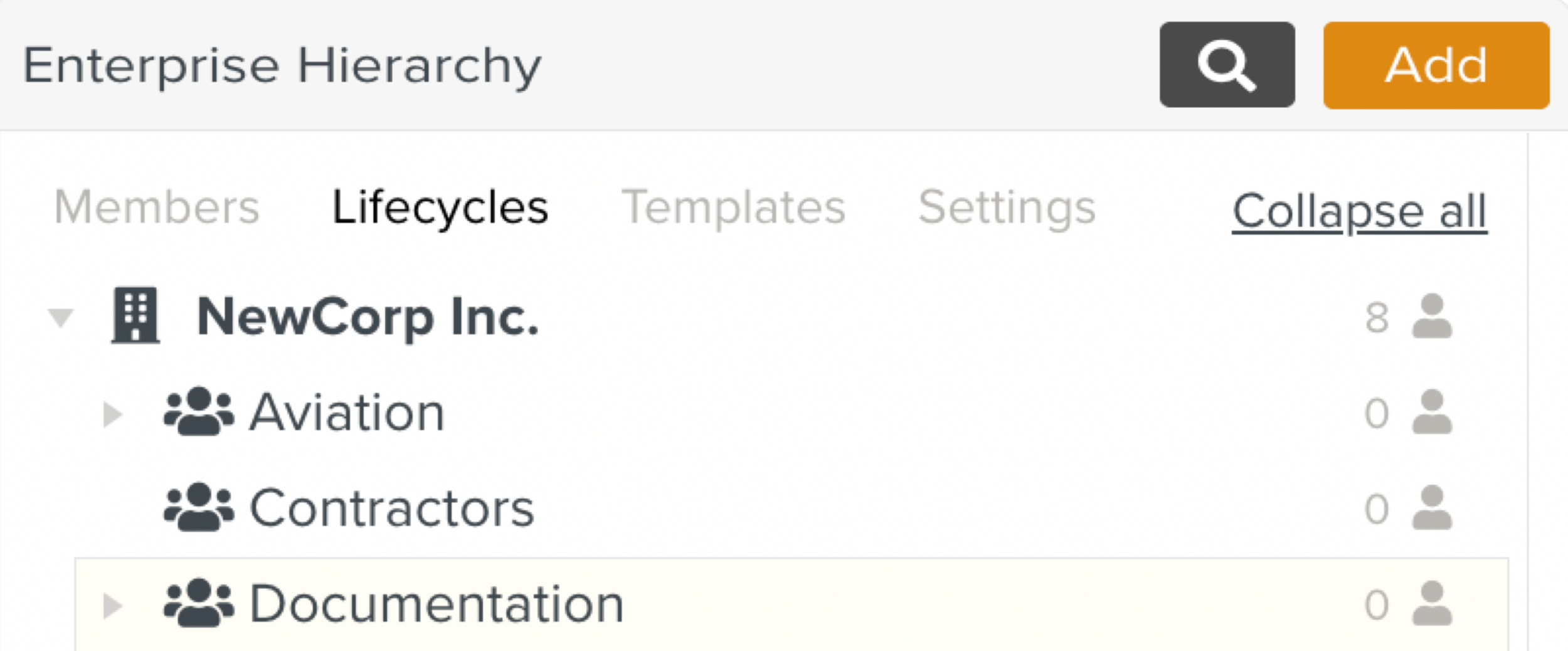The width and height of the screenshot is (1568, 651).
Task: Select the group icon next to Documentation
Action: tap(197, 603)
